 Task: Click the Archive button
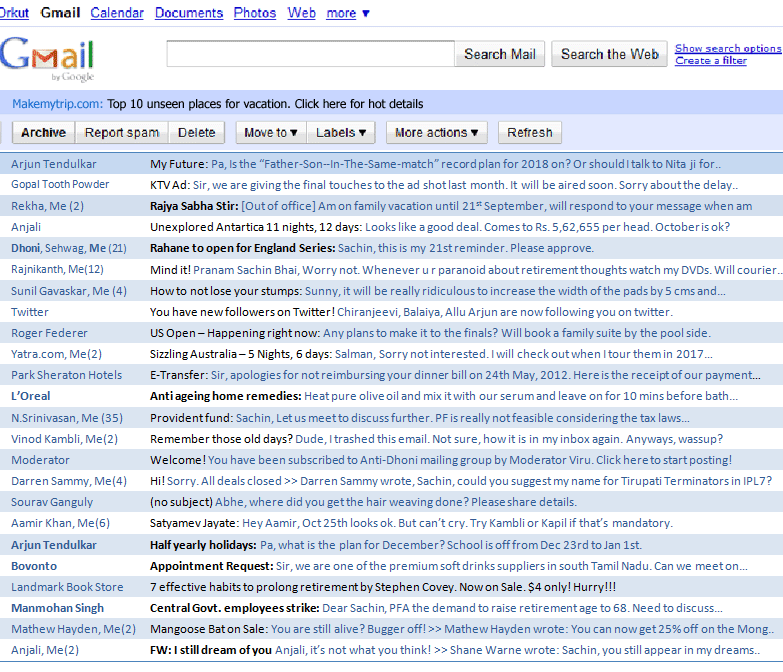pyautogui.click(x=43, y=132)
